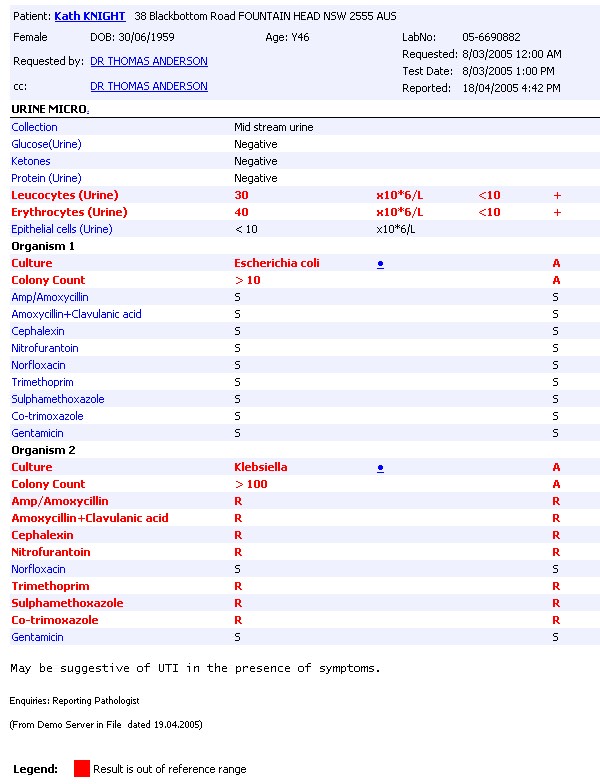600x784 pixels.
Task: Select Epithelial cells (Urine) test label
Action: 61,230
